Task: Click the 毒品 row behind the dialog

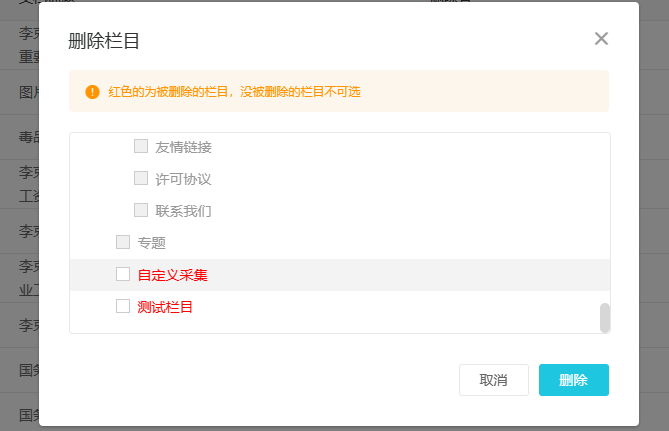Action: point(28,136)
